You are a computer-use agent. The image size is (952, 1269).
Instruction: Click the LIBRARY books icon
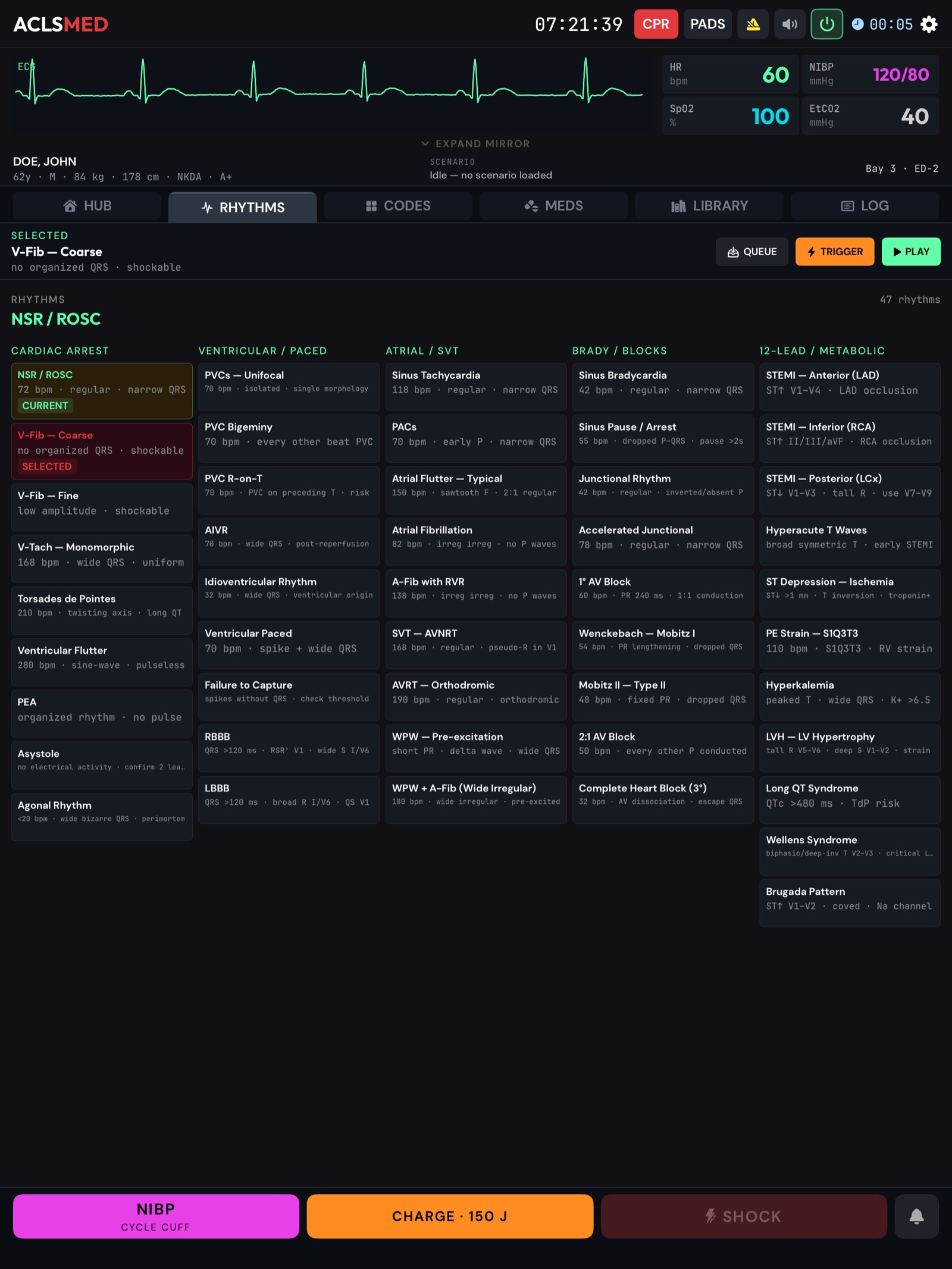(679, 206)
